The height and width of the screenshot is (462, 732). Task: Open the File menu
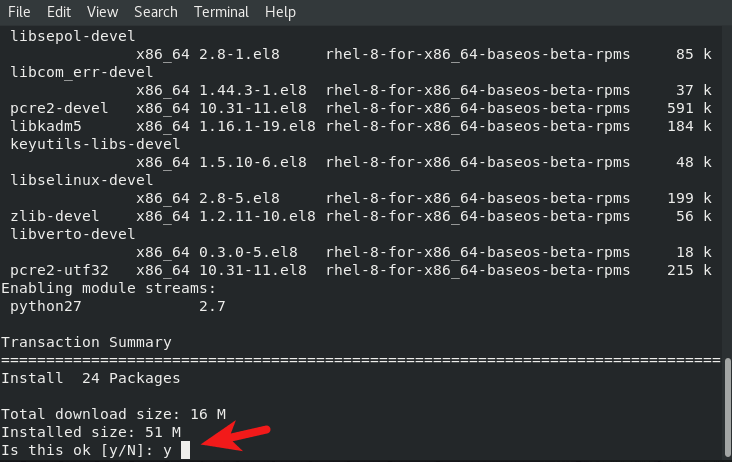click(19, 12)
